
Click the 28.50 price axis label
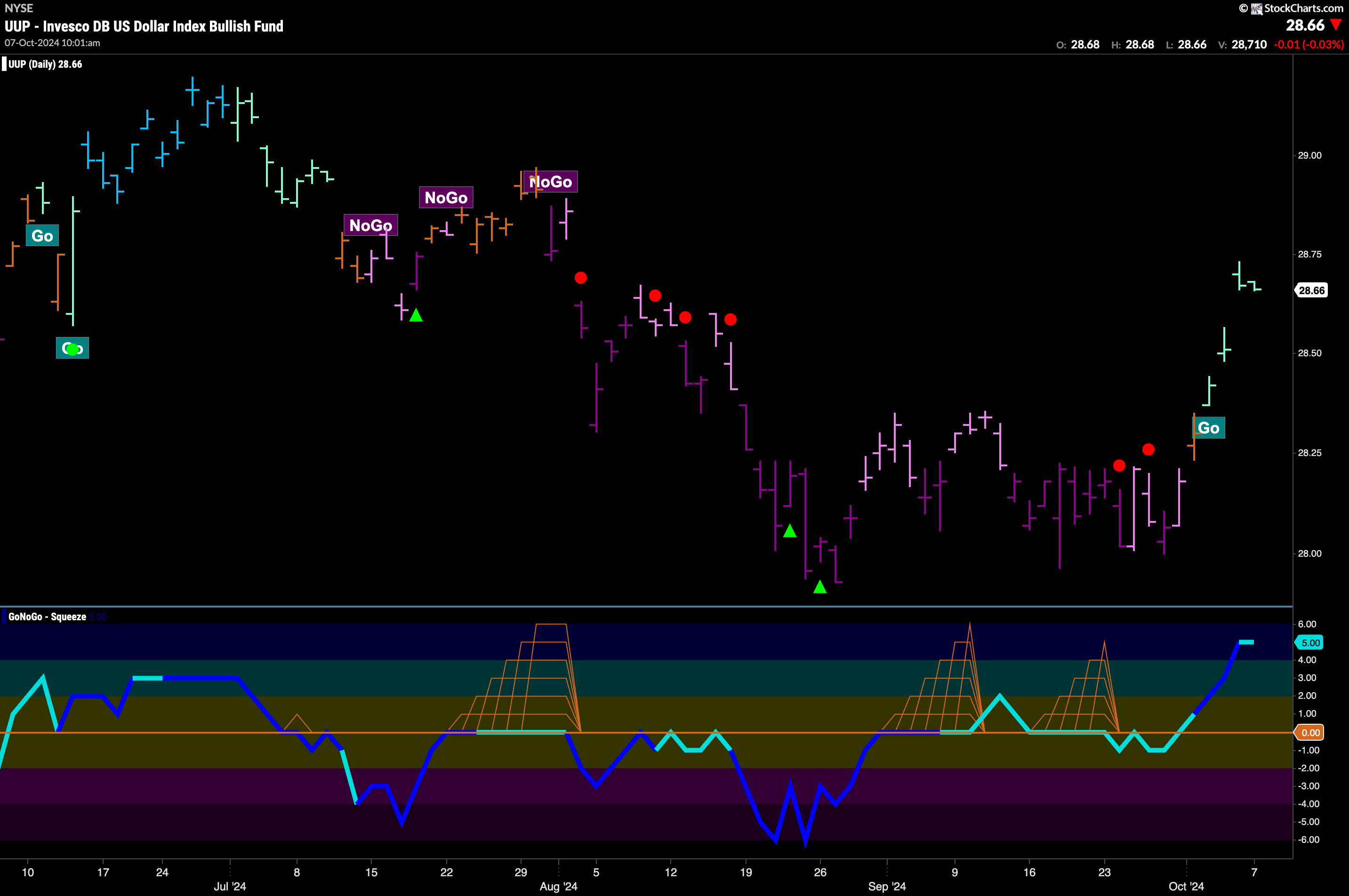(x=1309, y=353)
